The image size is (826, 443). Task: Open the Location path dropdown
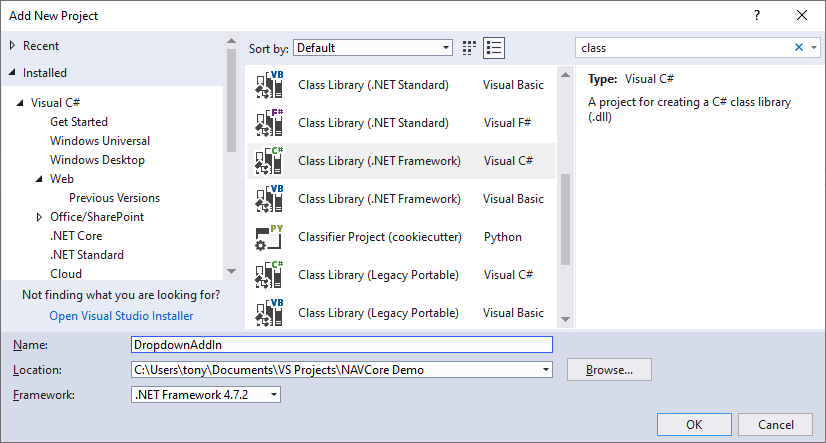(x=545, y=370)
